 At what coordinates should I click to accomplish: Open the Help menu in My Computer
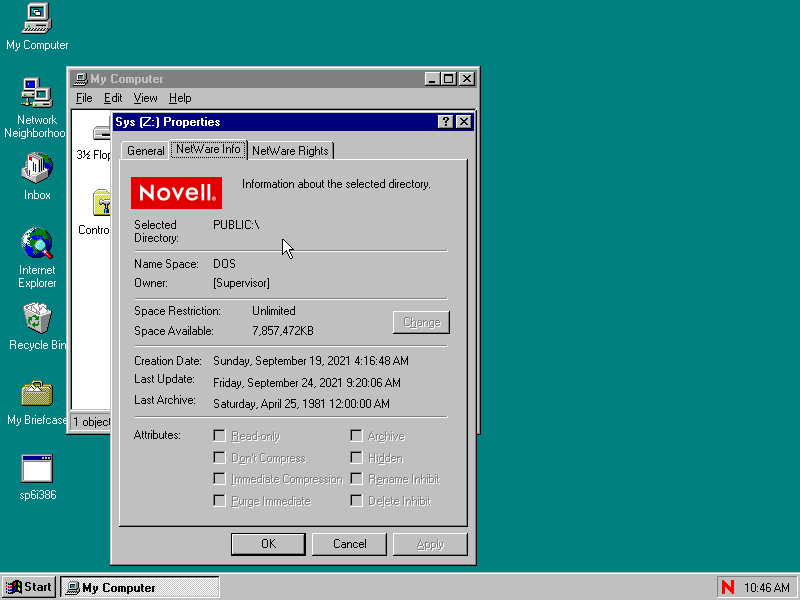coord(180,98)
